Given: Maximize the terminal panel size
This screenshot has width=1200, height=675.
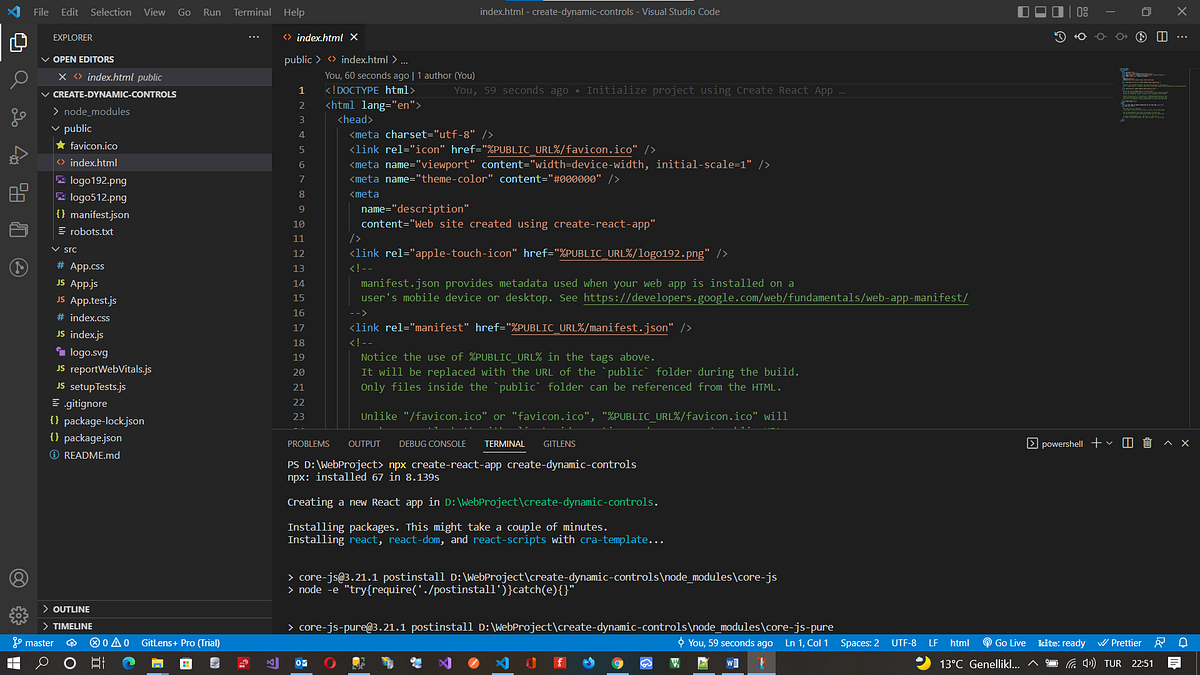Looking at the screenshot, I should (x=1166, y=443).
